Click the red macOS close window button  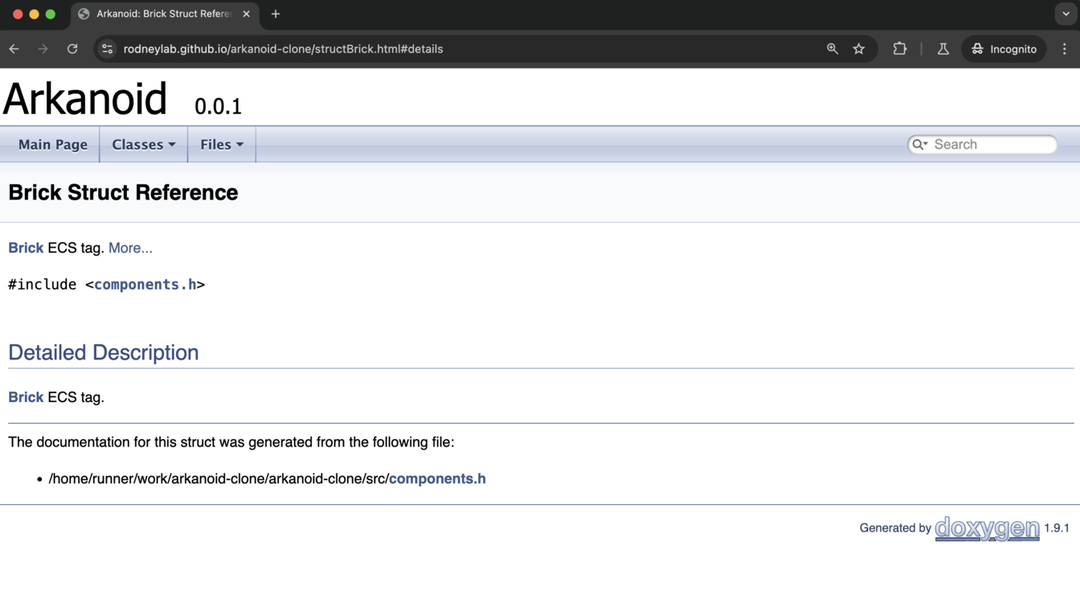point(18,14)
